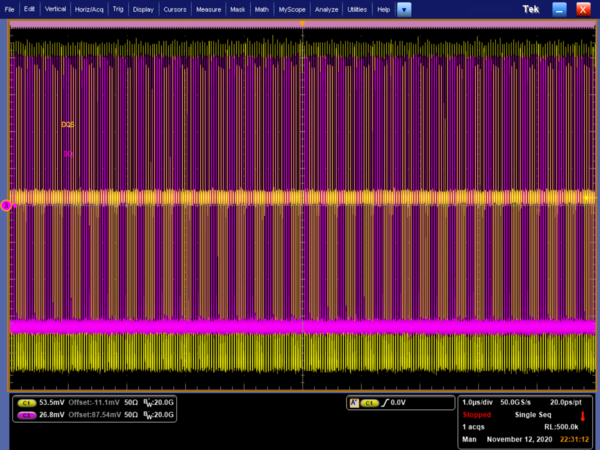The height and width of the screenshot is (450, 600).
Task: Click the Stopped acquisition status text
Action: [x=478, y=413]
